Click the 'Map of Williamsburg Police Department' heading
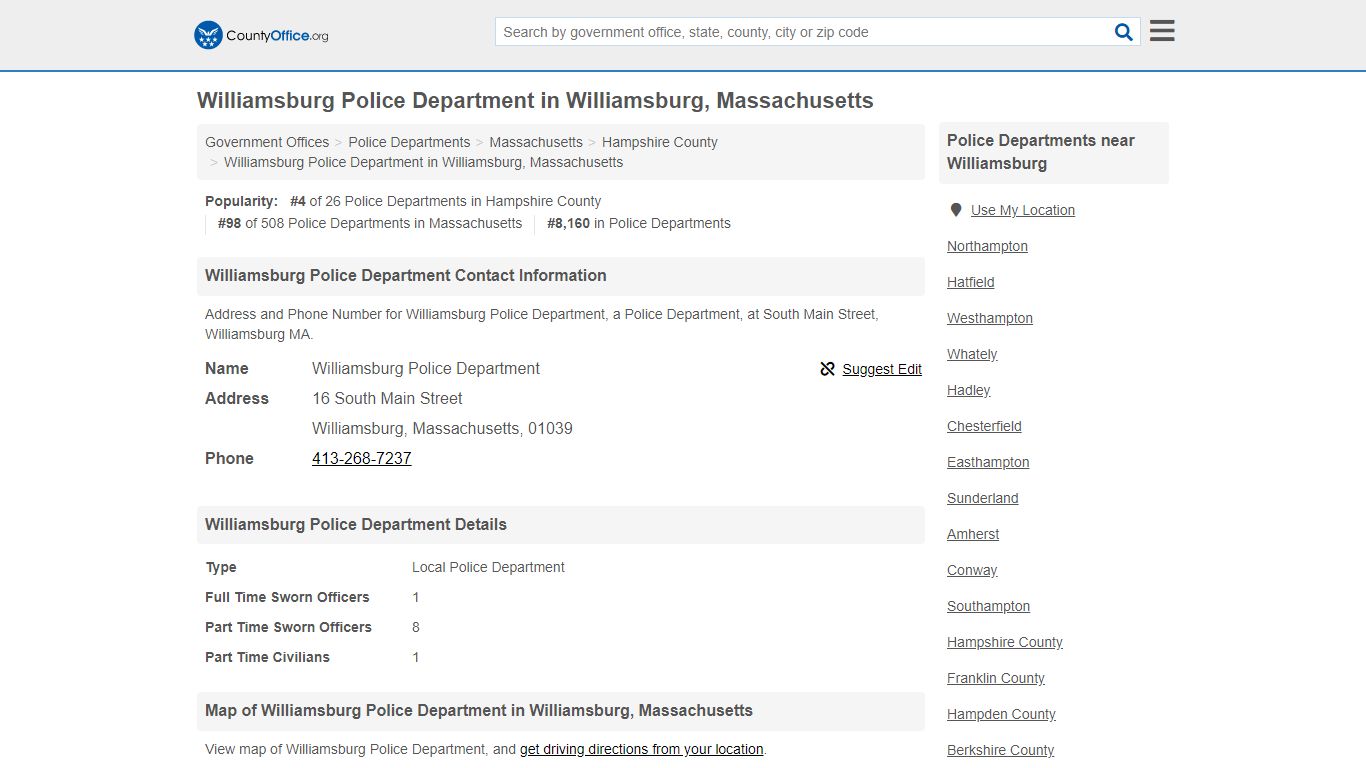1366x768 pixels. point(479,711)
